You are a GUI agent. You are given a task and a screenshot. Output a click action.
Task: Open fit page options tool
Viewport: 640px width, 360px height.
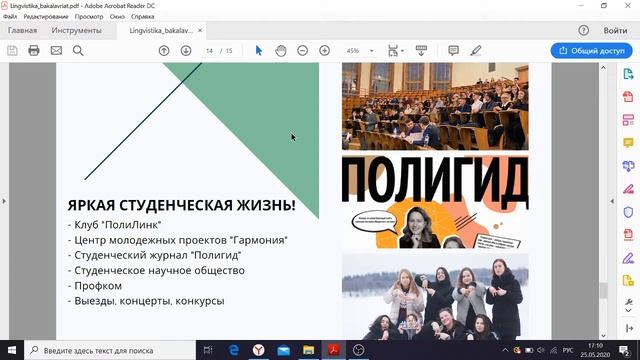(x=395, y=51)
